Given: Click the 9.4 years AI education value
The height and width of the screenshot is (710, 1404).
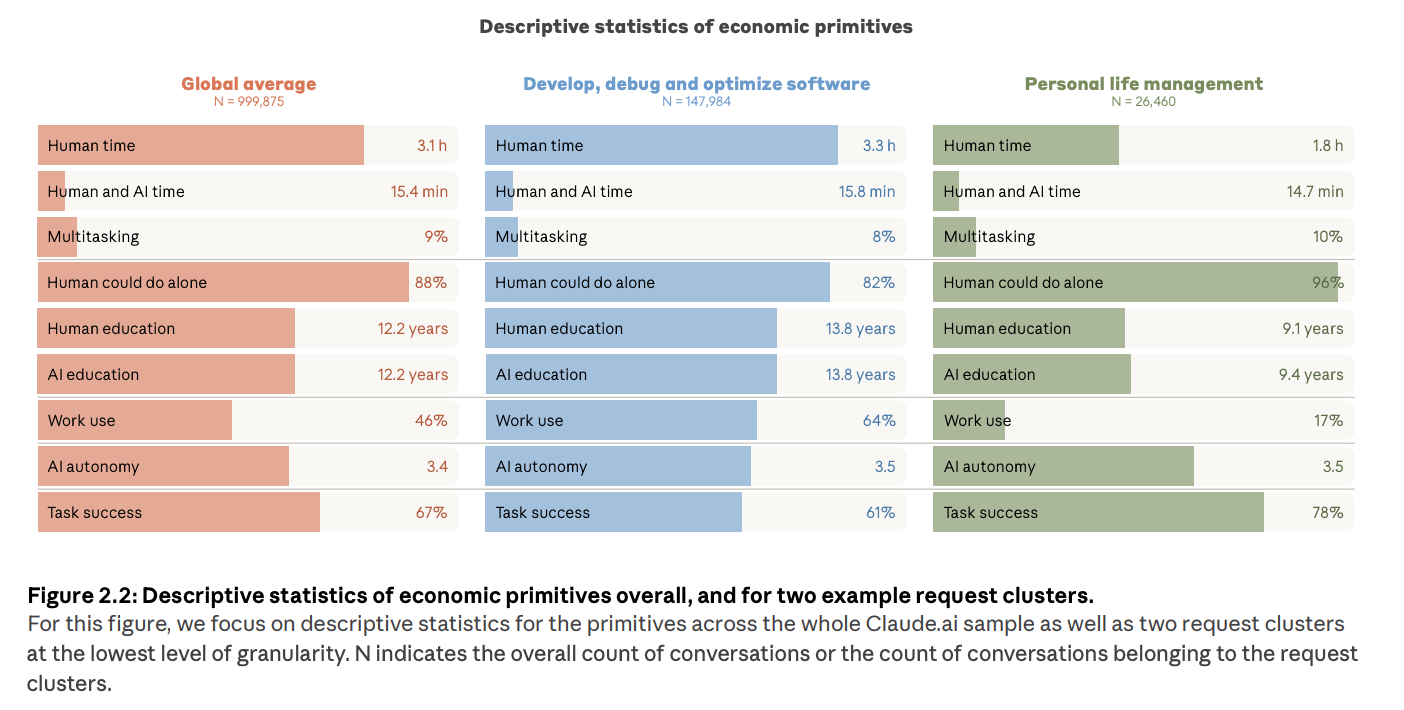Looking at the screenshot, I should pos(1310,375).
